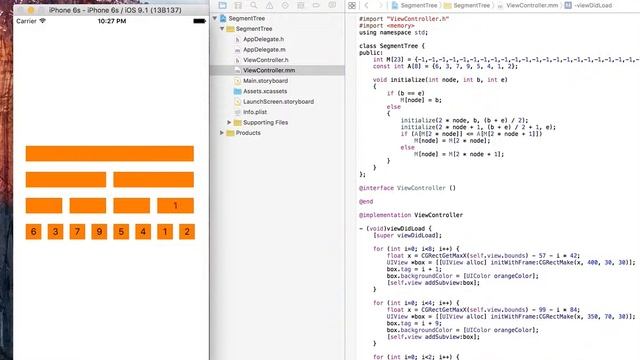The image size is (640, 360).
Task: Open the Project navigator folder icon
Action: click(x=222, y=5)
